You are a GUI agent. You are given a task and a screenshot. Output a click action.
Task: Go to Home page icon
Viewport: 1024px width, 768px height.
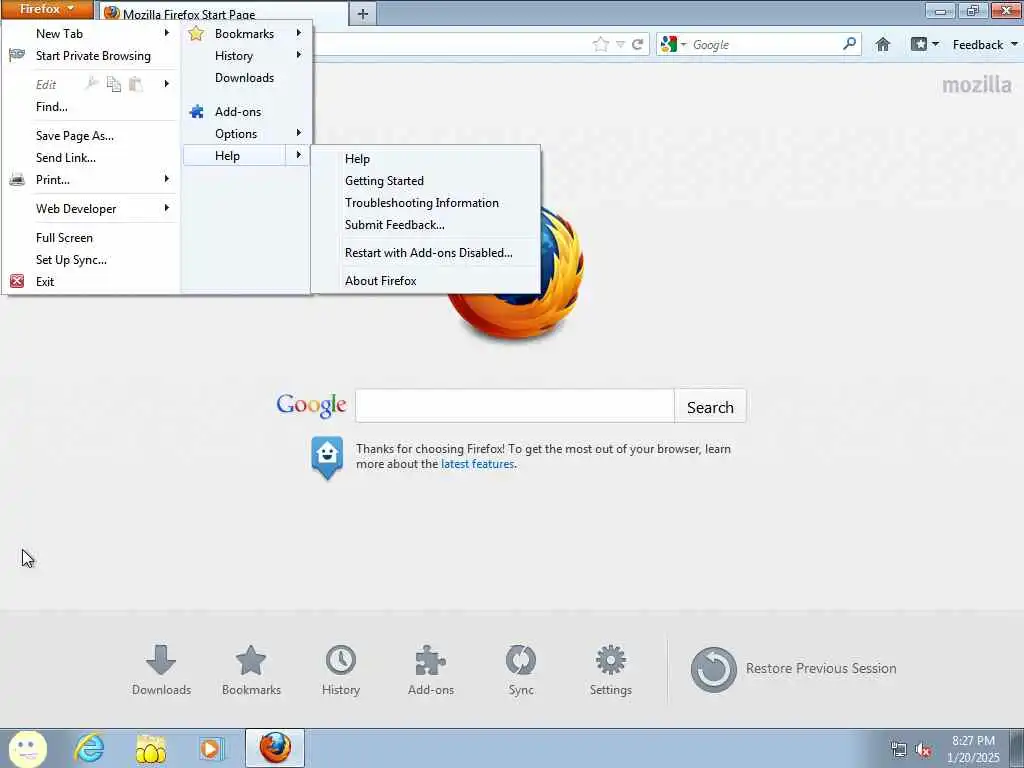(883, 44)
